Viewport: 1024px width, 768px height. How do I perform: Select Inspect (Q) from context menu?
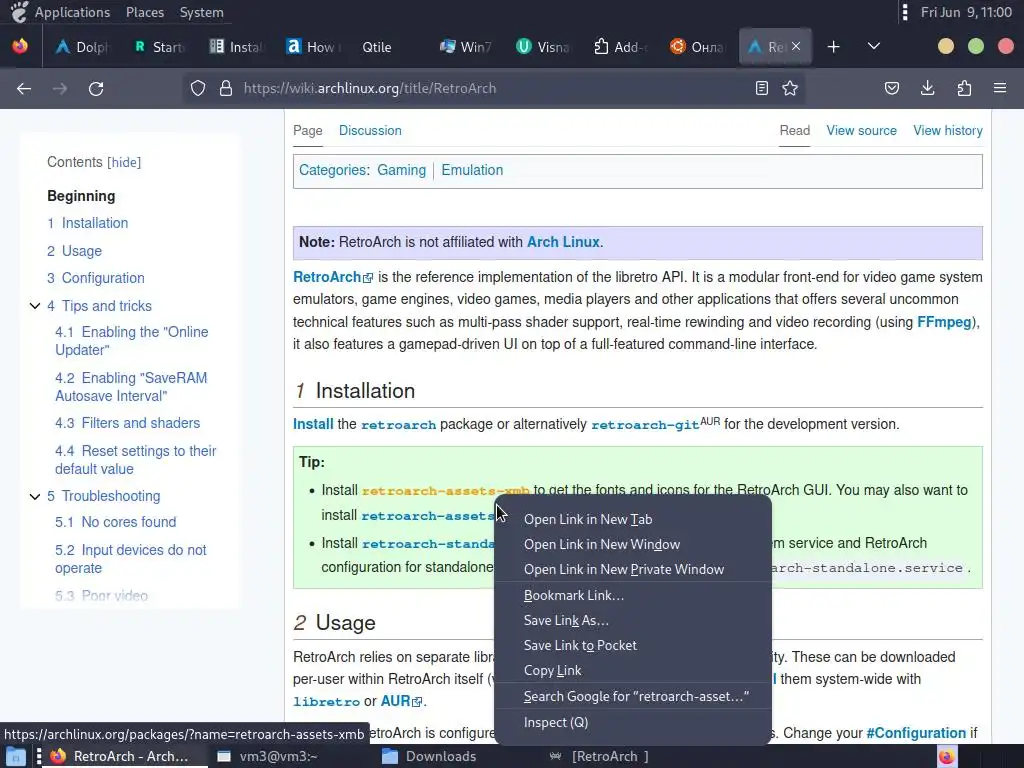point(633,722)
